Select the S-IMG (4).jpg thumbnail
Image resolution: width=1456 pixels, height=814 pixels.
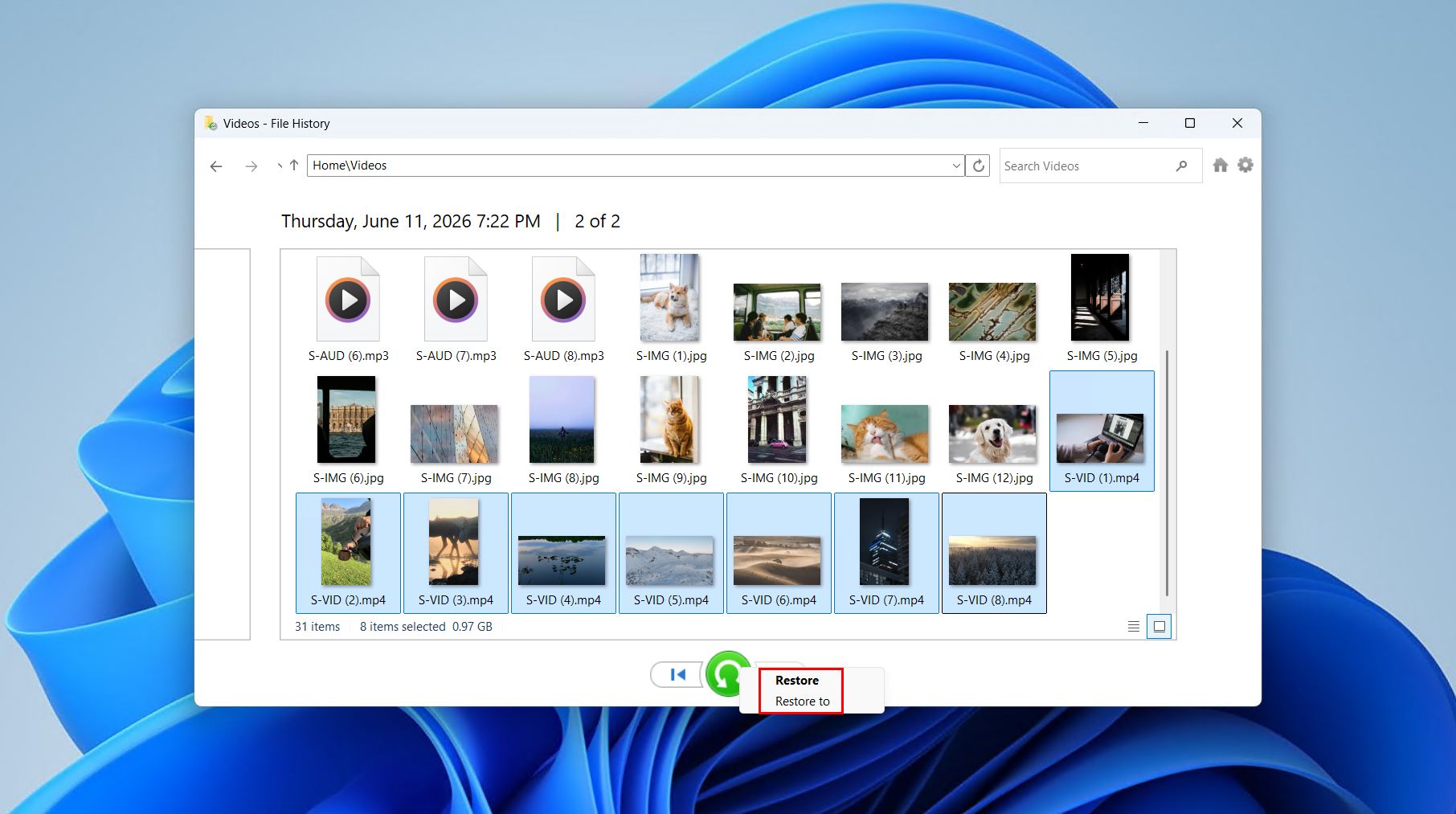pyautogui.click(x=992, y=312)
